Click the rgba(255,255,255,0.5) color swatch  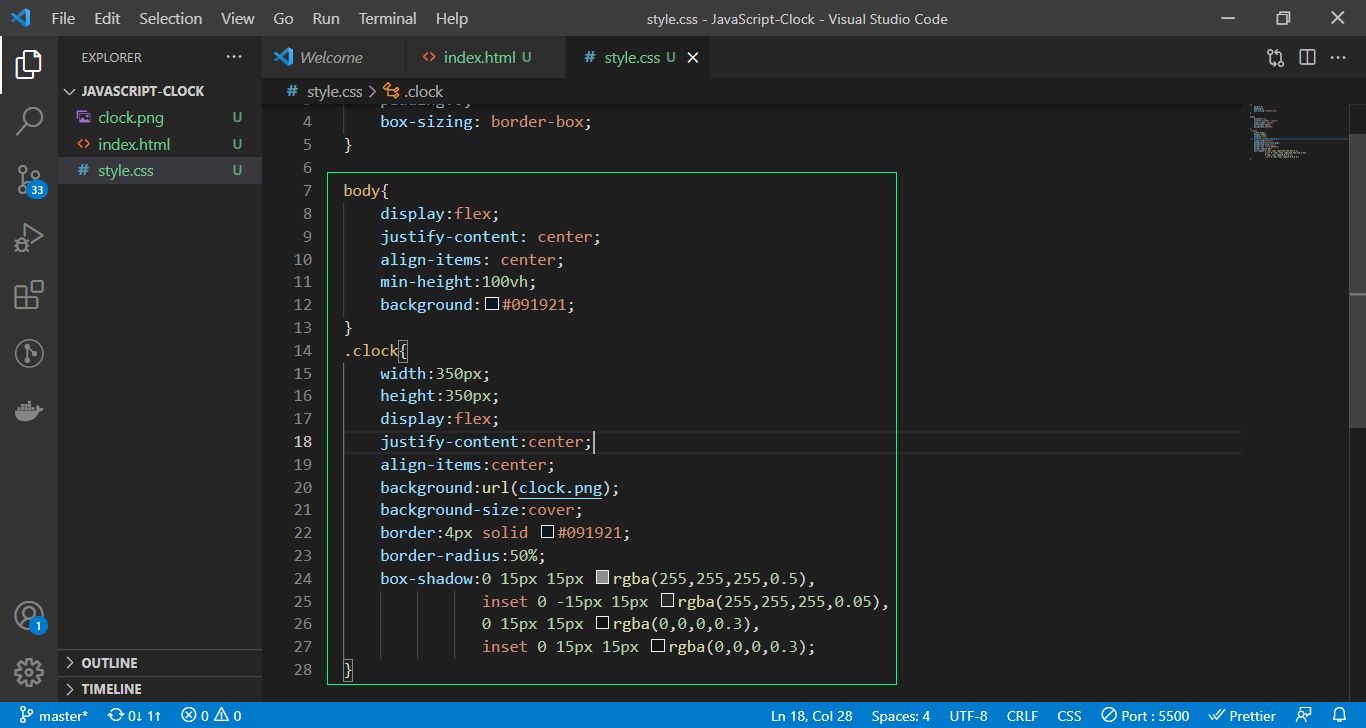pyautogui.click(x=602, y=578)
